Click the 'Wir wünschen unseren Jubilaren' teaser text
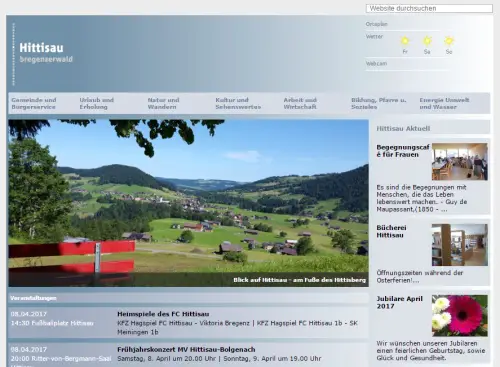Image resolution: width=500 pixels, height=367 pixels. (x=431, y=351)
